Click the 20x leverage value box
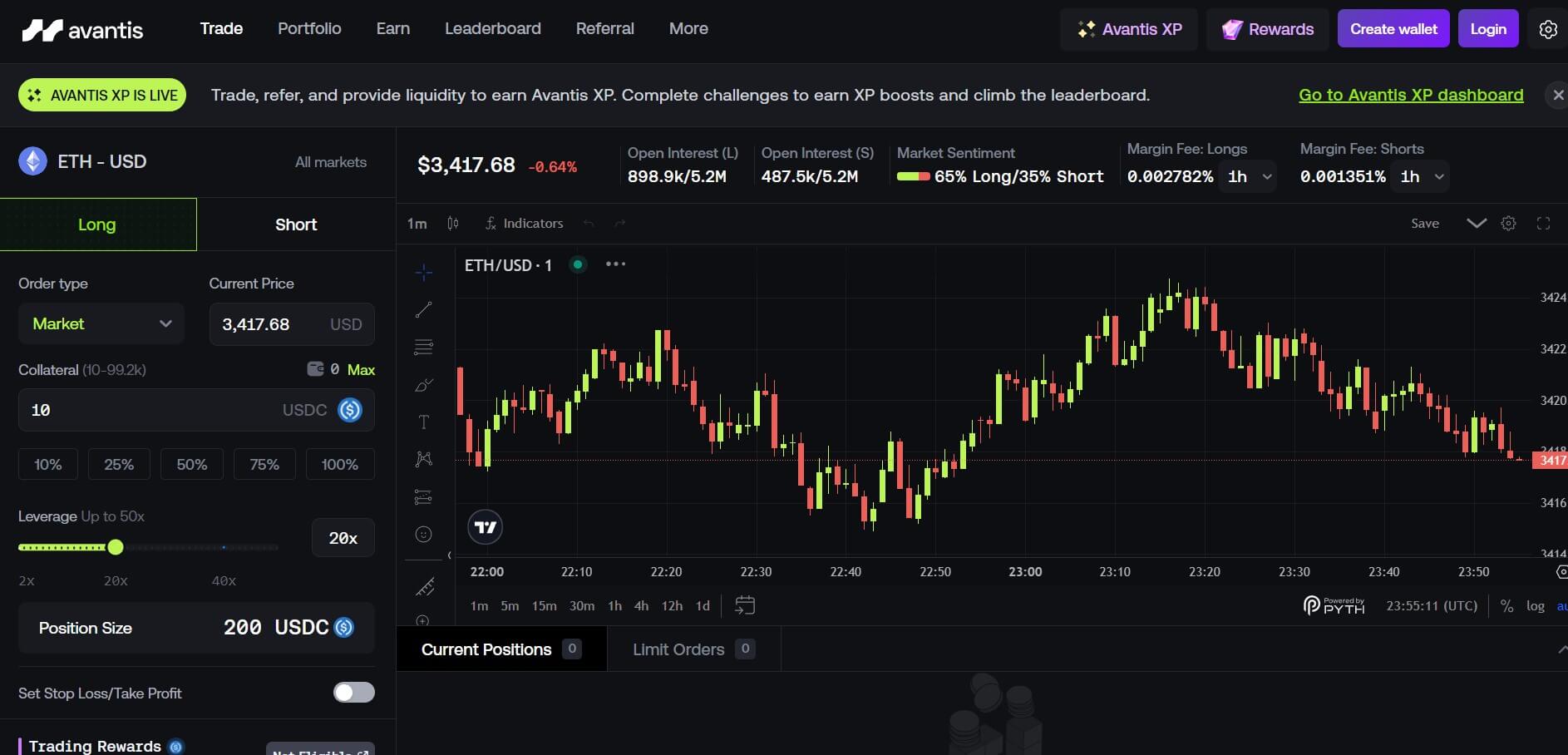The height and width of the screenshot is (755, 1568). [x=343, y=538]
